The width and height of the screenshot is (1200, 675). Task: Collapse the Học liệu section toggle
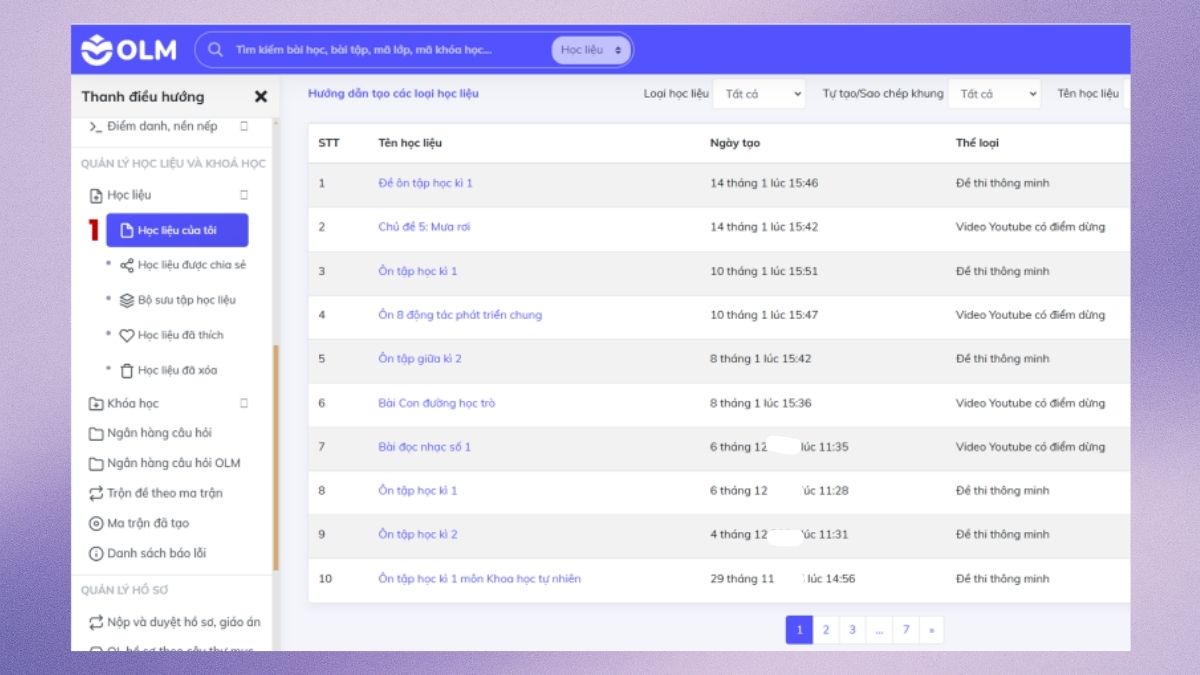tap(244, 195)
